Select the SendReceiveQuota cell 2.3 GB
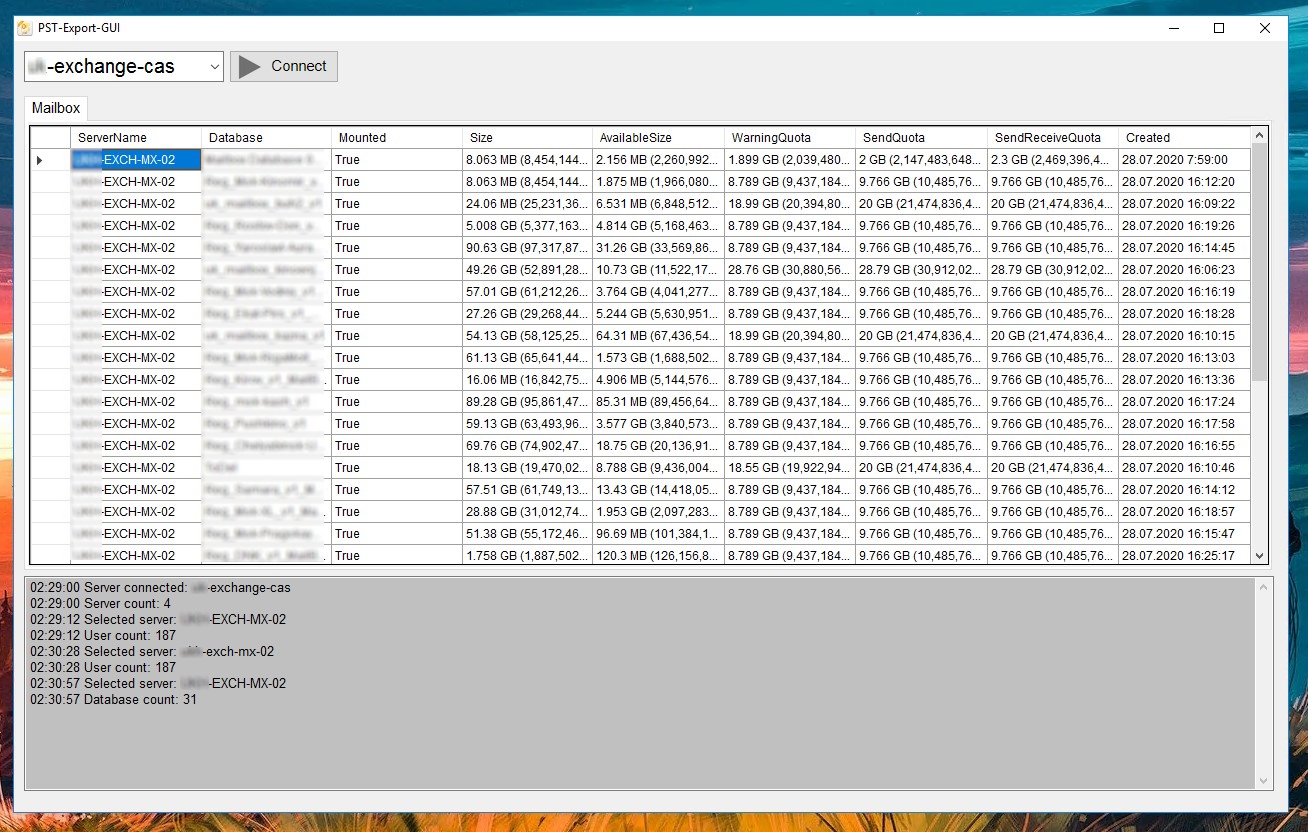 (1053, 160)
